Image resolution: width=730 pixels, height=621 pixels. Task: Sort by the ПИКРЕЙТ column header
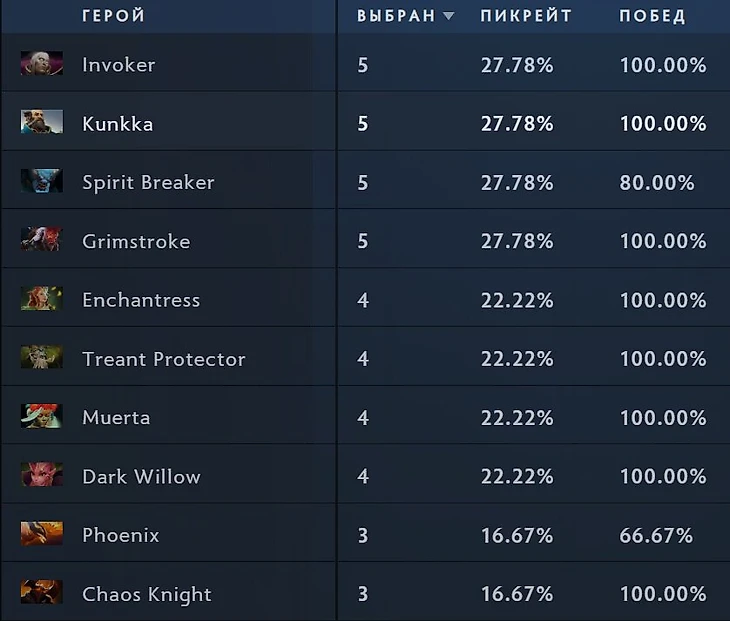click(526, 16)
